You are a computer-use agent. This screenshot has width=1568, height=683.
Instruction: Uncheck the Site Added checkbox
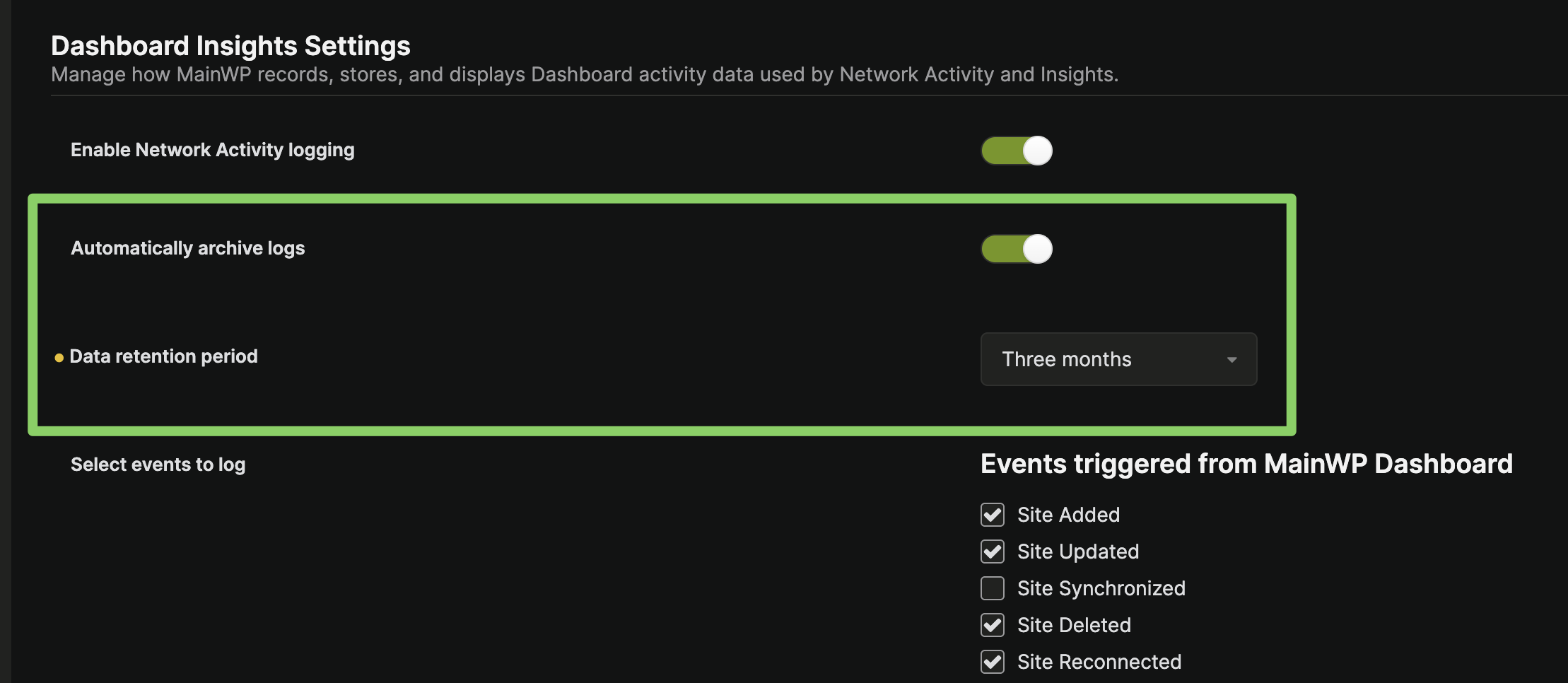click(993, 515)
